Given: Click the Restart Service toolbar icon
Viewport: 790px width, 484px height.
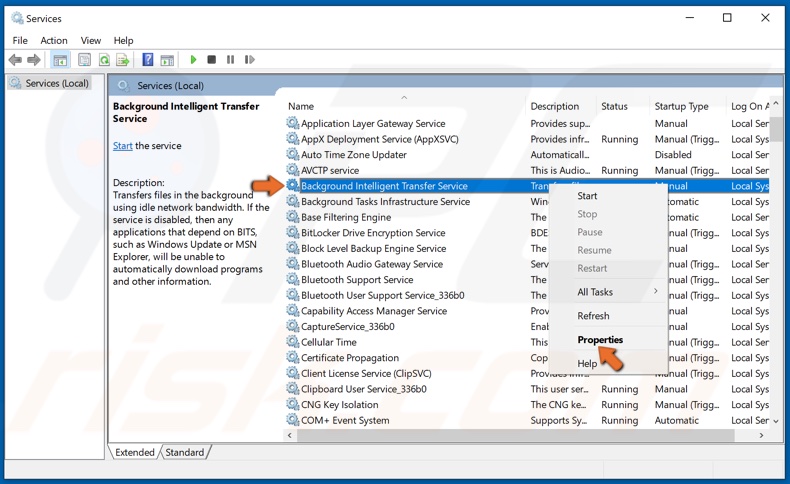Looking at the screenshot, I should click(249, 59).
